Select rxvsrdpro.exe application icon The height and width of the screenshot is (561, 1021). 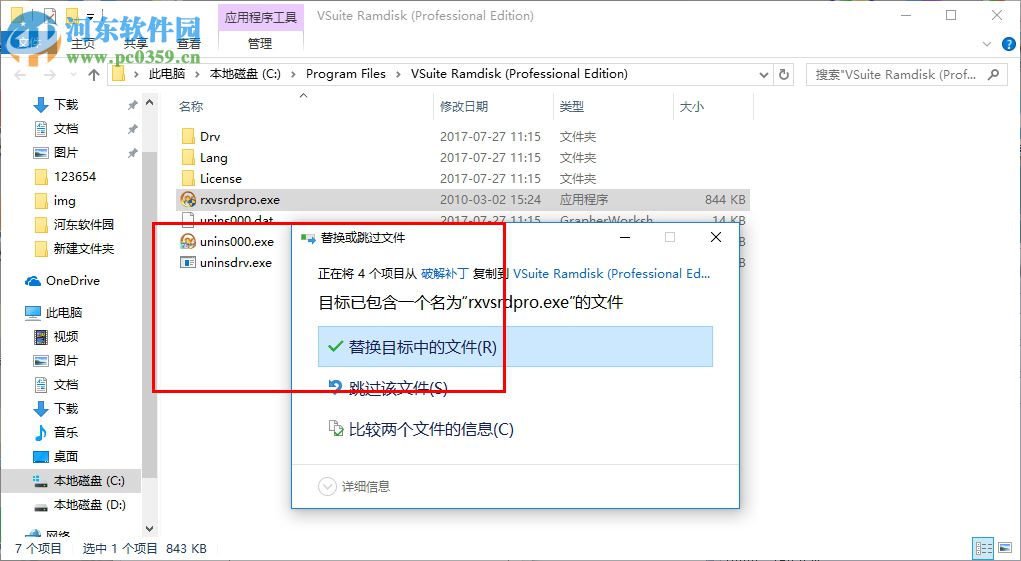pyautogui.click(x=188, y=199)
